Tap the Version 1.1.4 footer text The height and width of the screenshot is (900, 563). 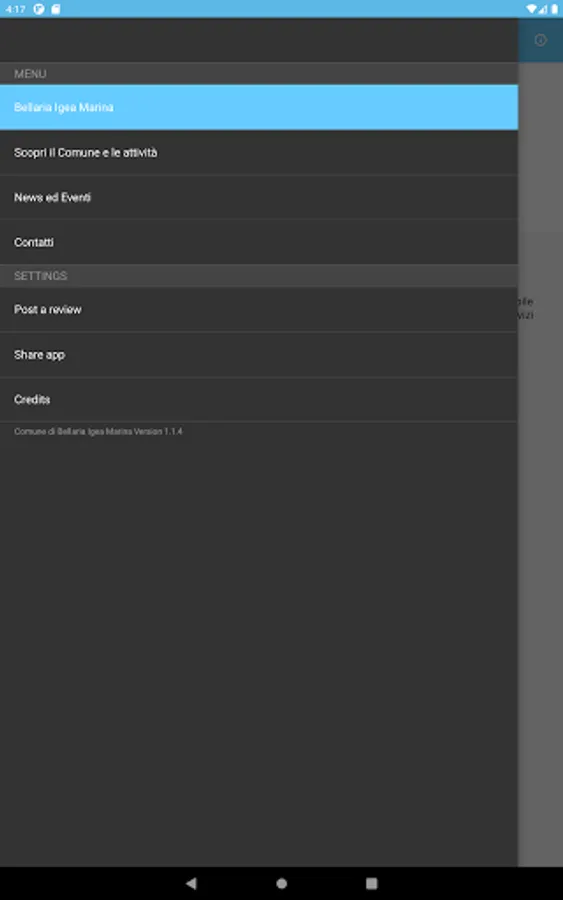(x=98, y=431)
